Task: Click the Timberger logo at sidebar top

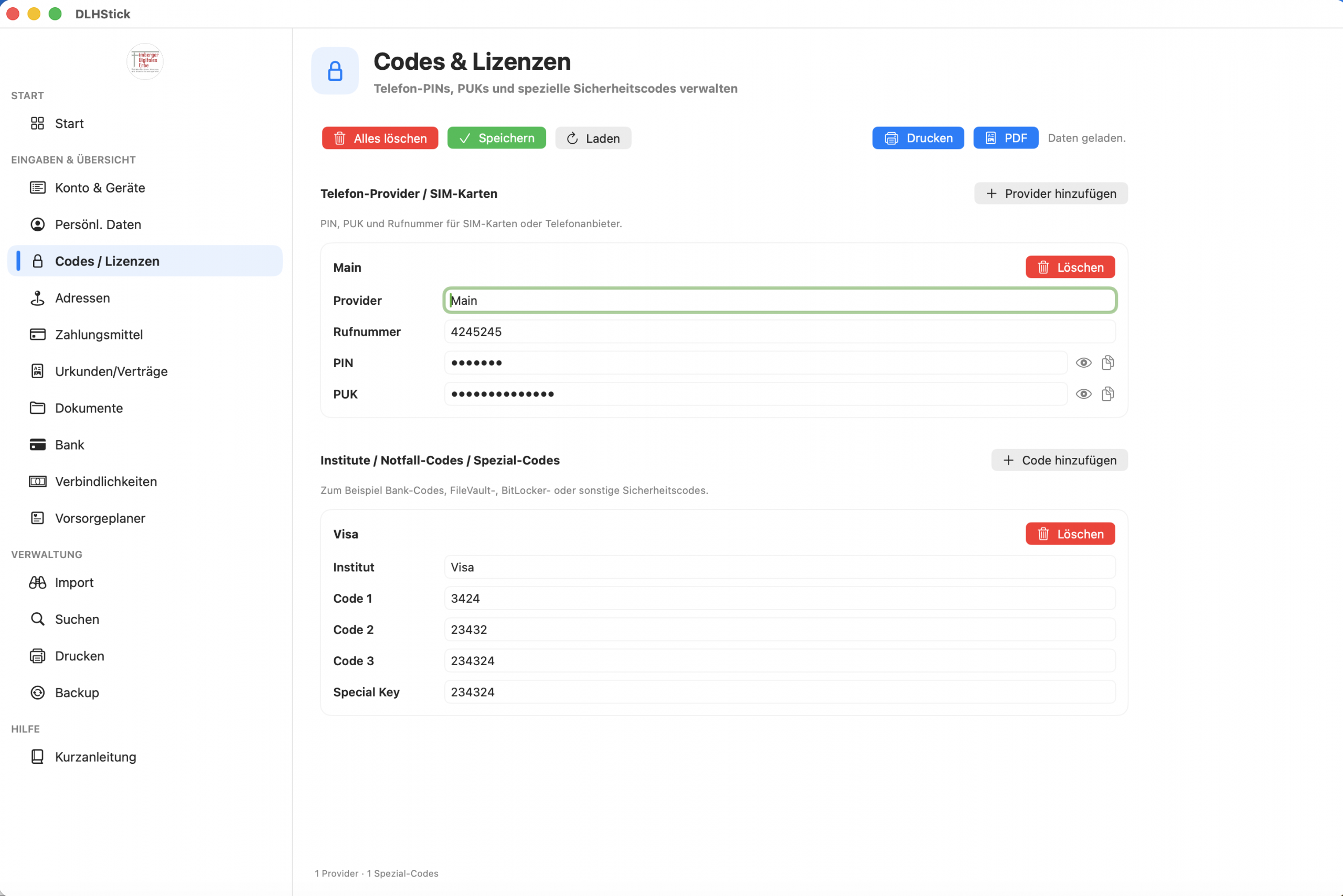Action: pos(145,61)
